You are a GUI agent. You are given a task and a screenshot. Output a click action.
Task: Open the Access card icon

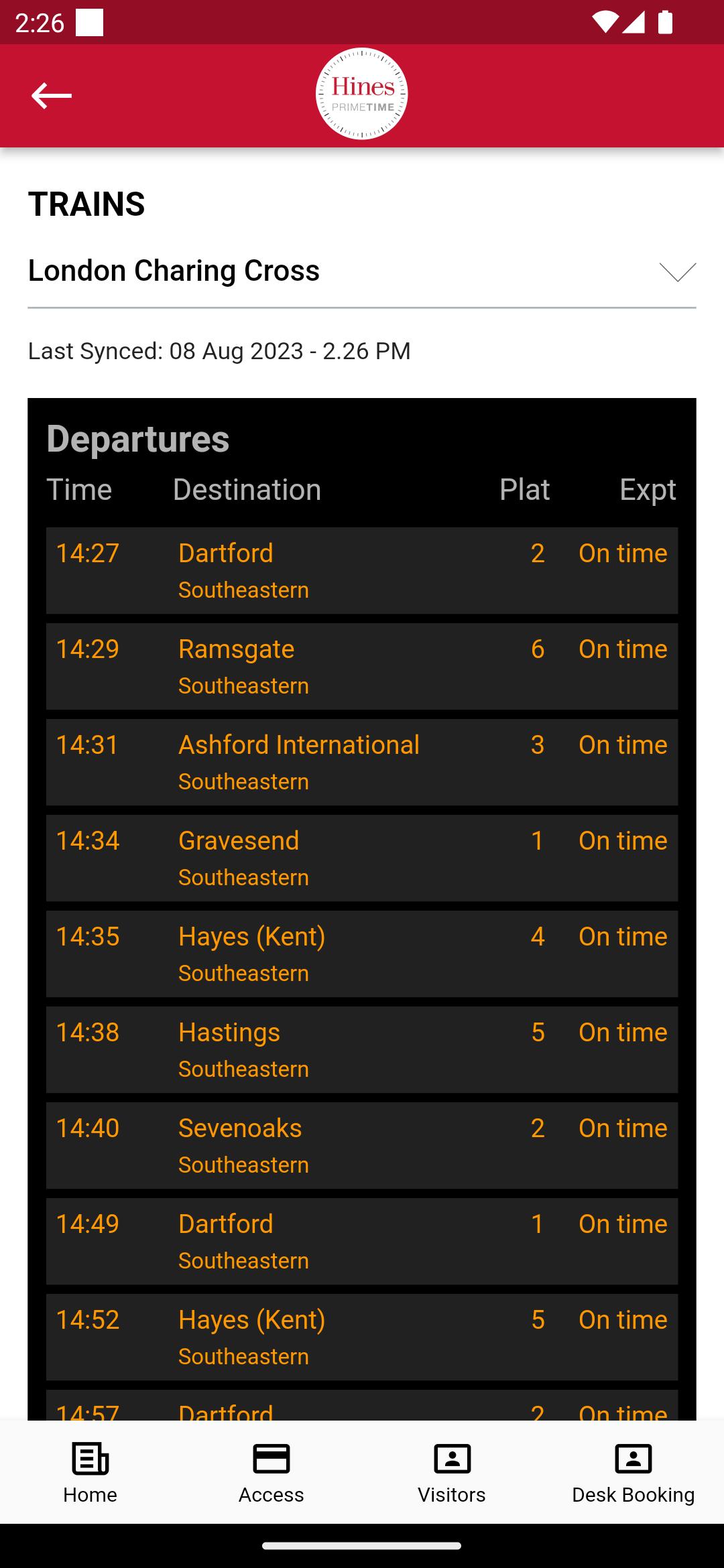(271, 1459)
